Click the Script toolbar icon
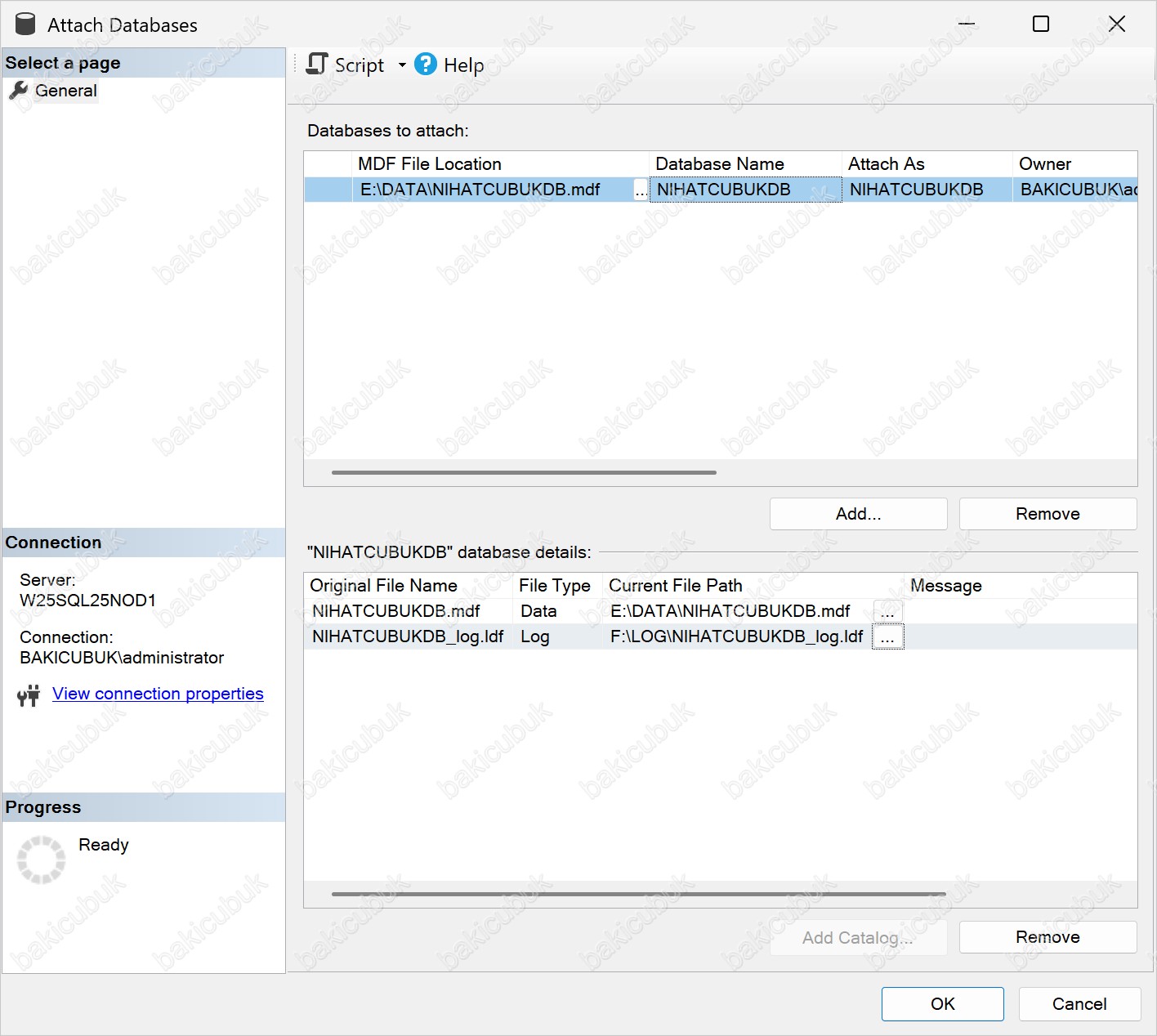 (x=317, y=65)
